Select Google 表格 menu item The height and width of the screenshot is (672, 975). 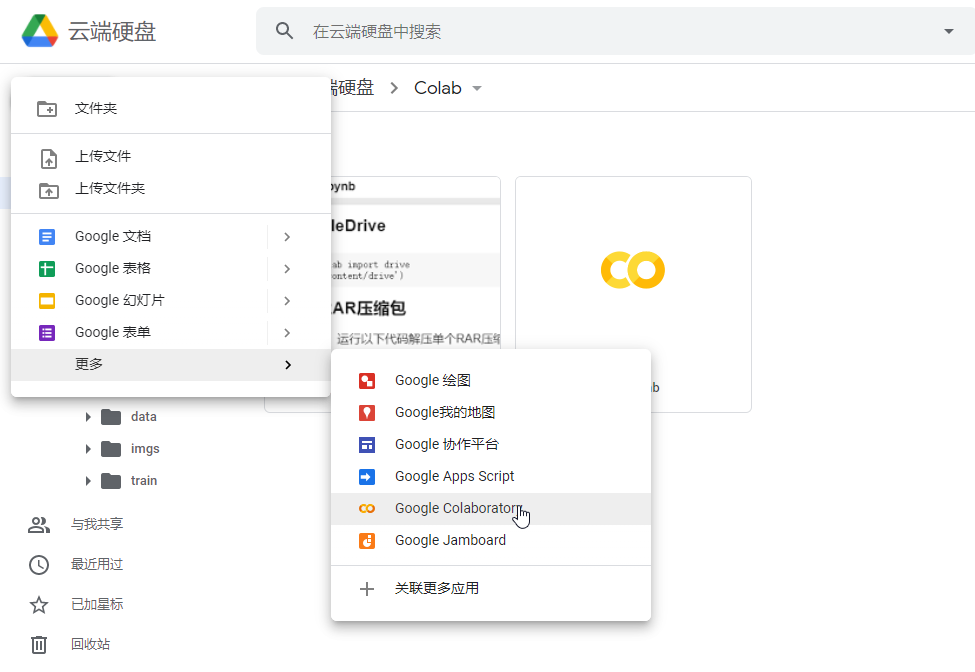pos(139,269)
